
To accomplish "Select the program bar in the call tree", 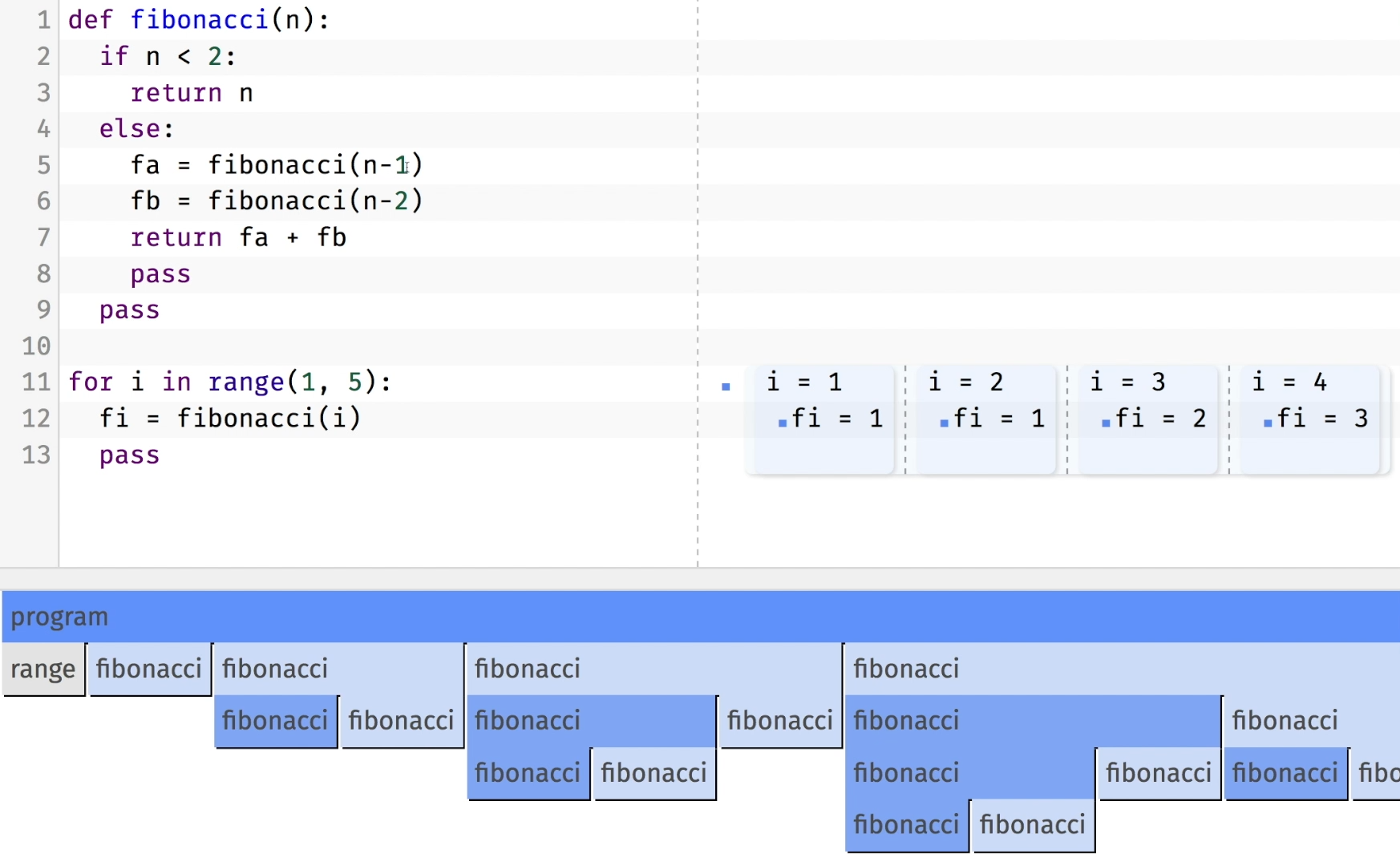I will (x=700, y=617).
